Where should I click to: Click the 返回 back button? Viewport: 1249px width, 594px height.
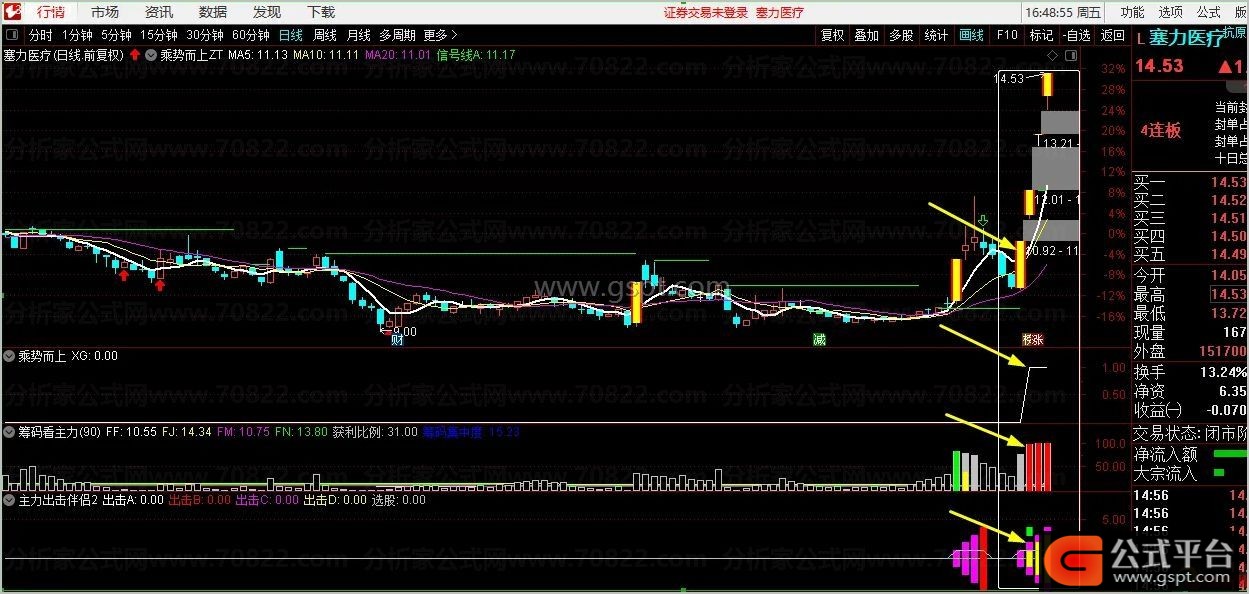pyautogui.click(x=1112, y=35)
